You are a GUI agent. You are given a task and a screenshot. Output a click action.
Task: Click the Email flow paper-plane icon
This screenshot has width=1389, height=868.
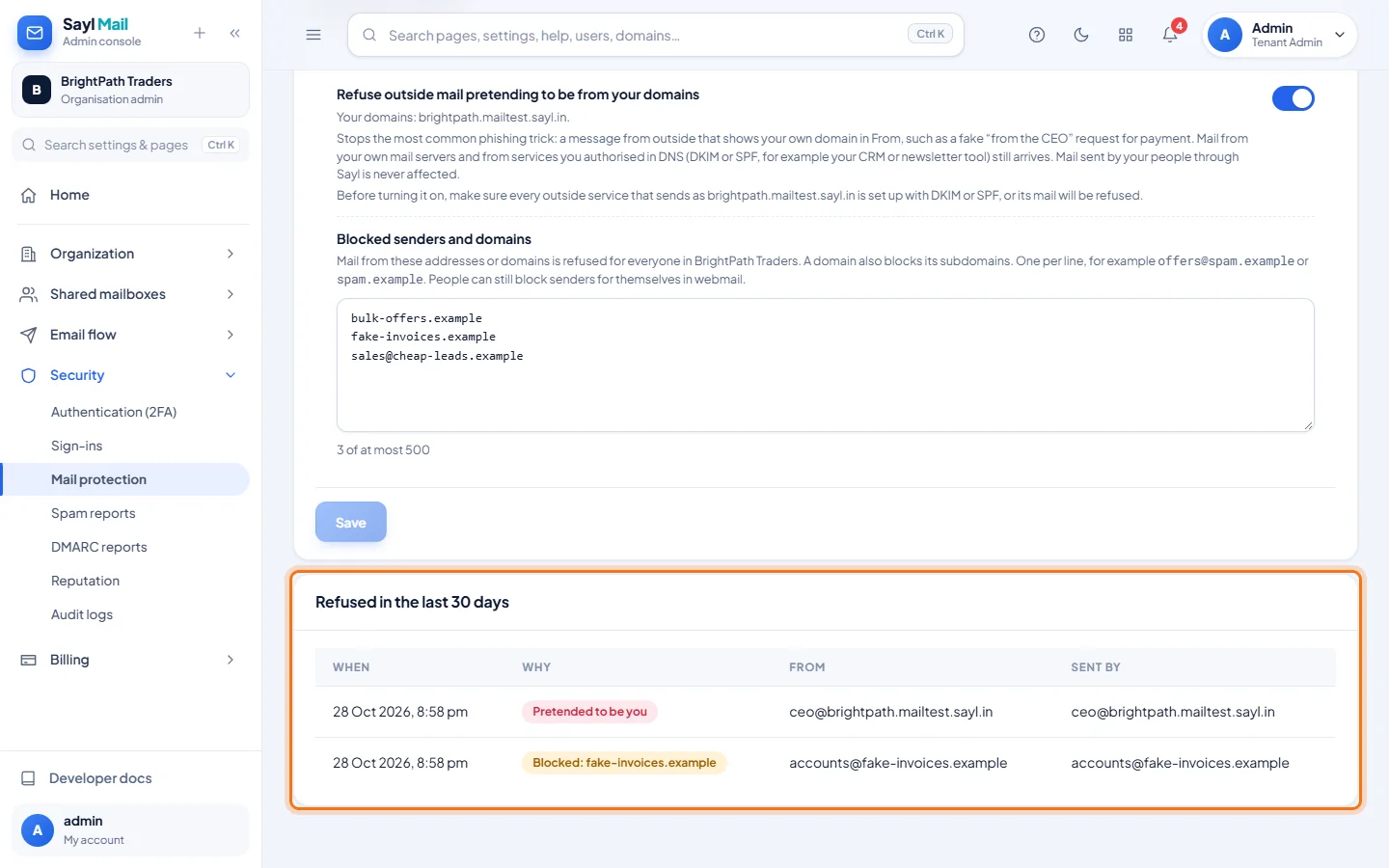(29, 335)
